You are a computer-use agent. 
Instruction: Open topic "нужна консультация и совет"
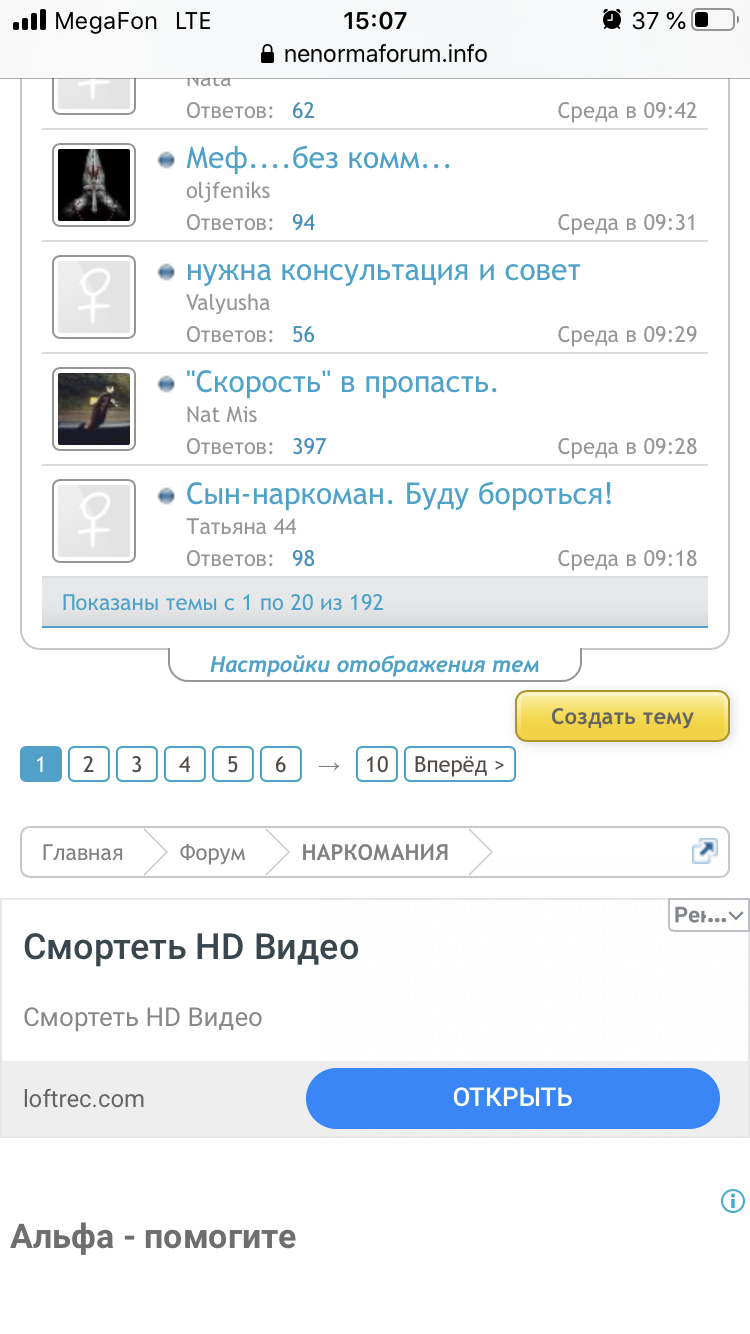click(x=383, y=271)
